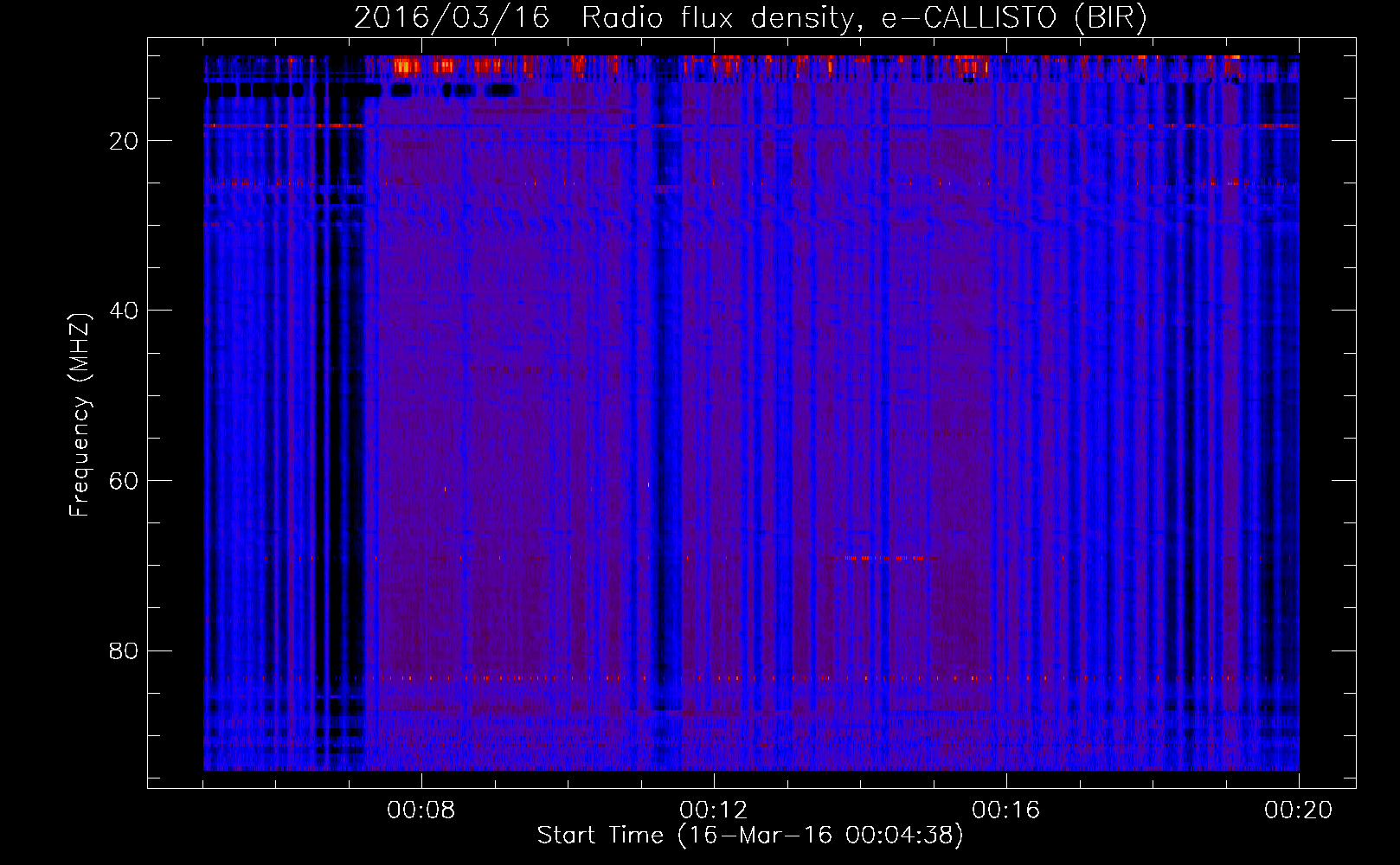Click the 00:12 time tick label
This screenshot has width=1400, height=865.
(x=714, y=811)
